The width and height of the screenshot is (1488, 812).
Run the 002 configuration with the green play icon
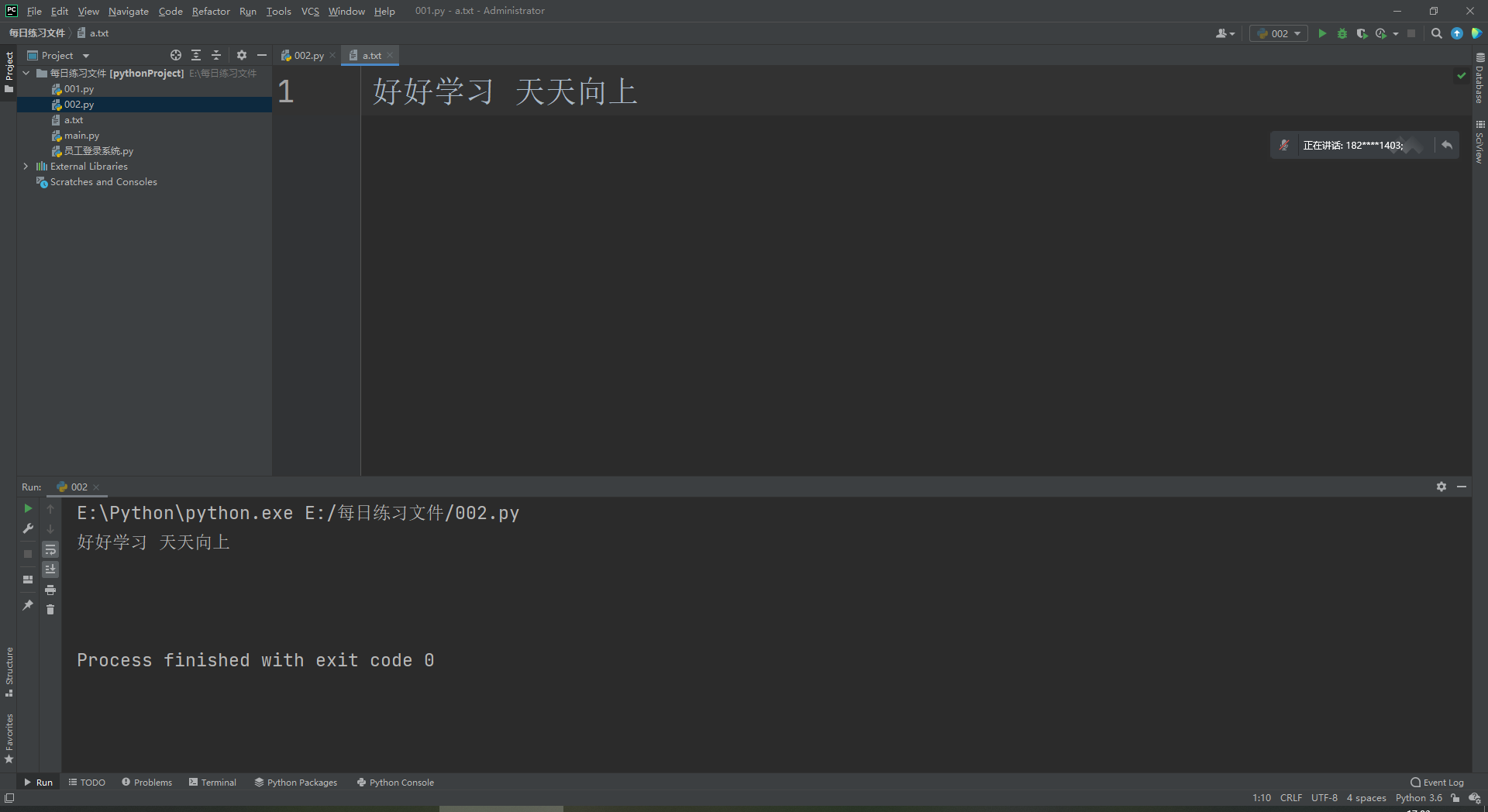tap(1322, 33)
